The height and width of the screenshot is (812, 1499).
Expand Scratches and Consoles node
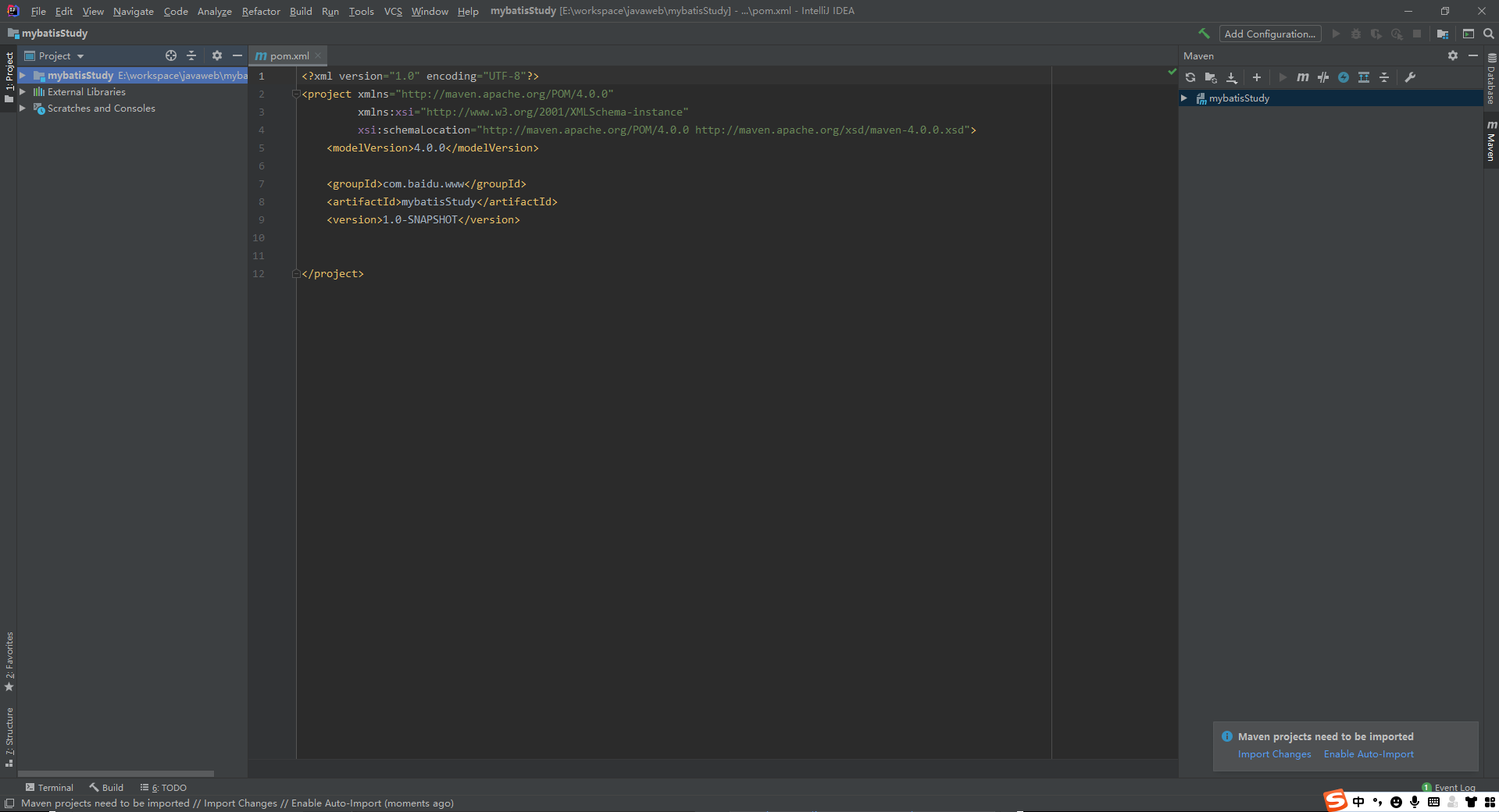[x=23, y=109]
